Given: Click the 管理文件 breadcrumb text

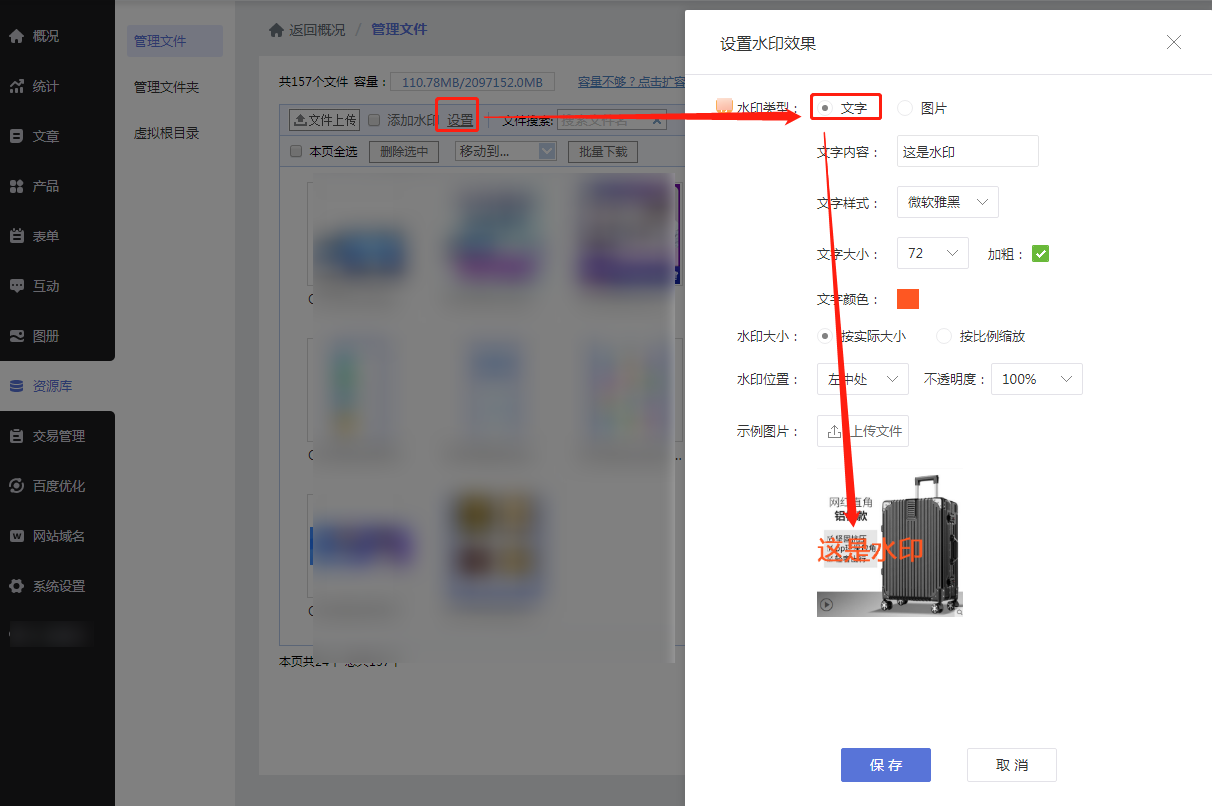Looking at the screenshot, I should point(399,30).
